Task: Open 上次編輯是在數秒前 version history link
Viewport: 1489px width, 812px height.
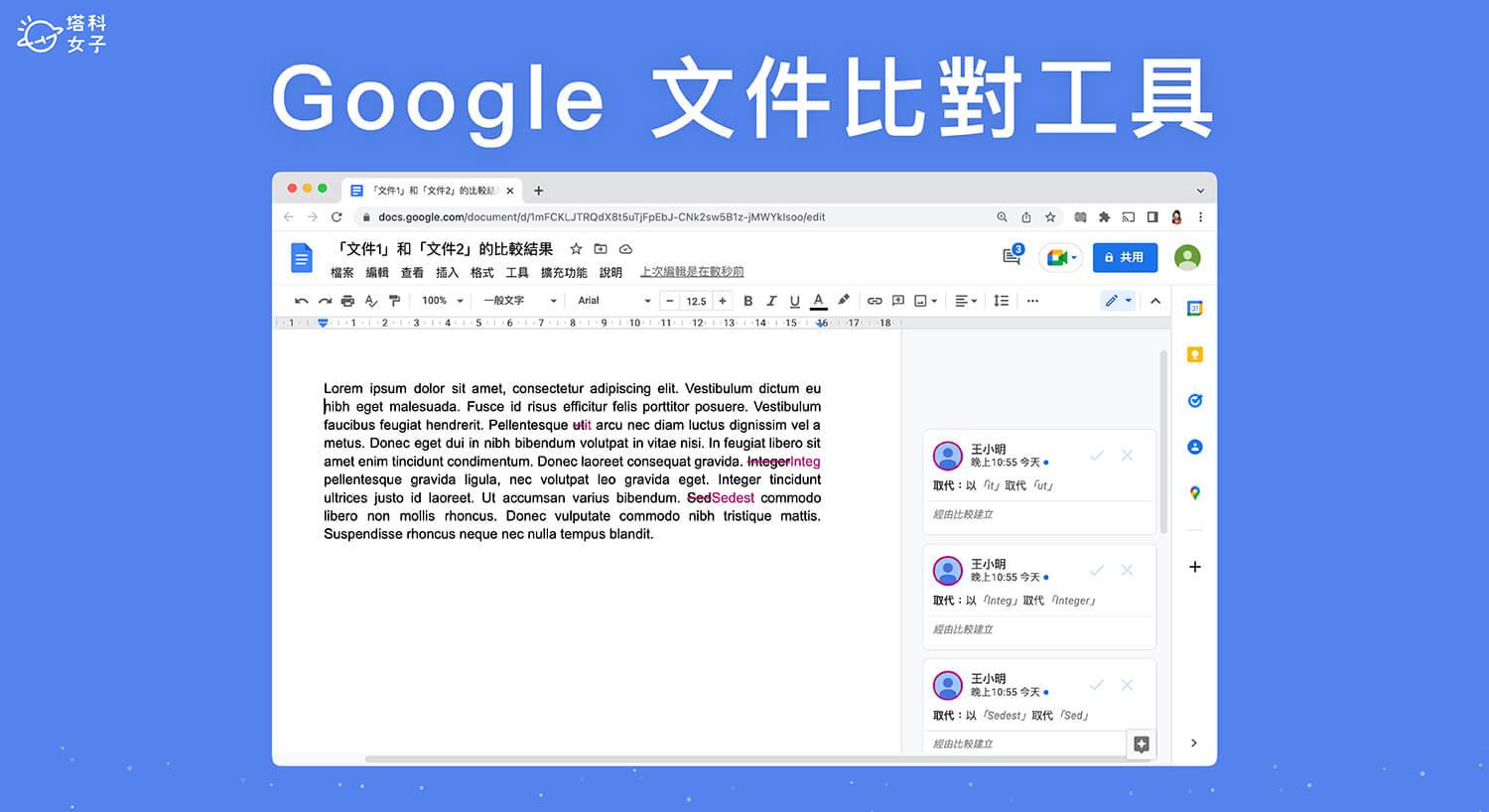Action: 692,272
